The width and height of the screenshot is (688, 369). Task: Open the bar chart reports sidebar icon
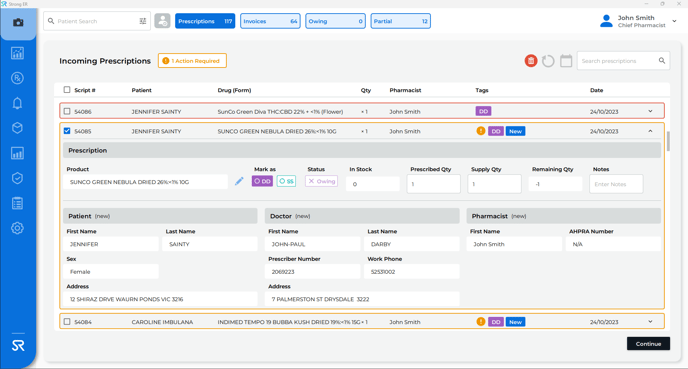[18, 153]
